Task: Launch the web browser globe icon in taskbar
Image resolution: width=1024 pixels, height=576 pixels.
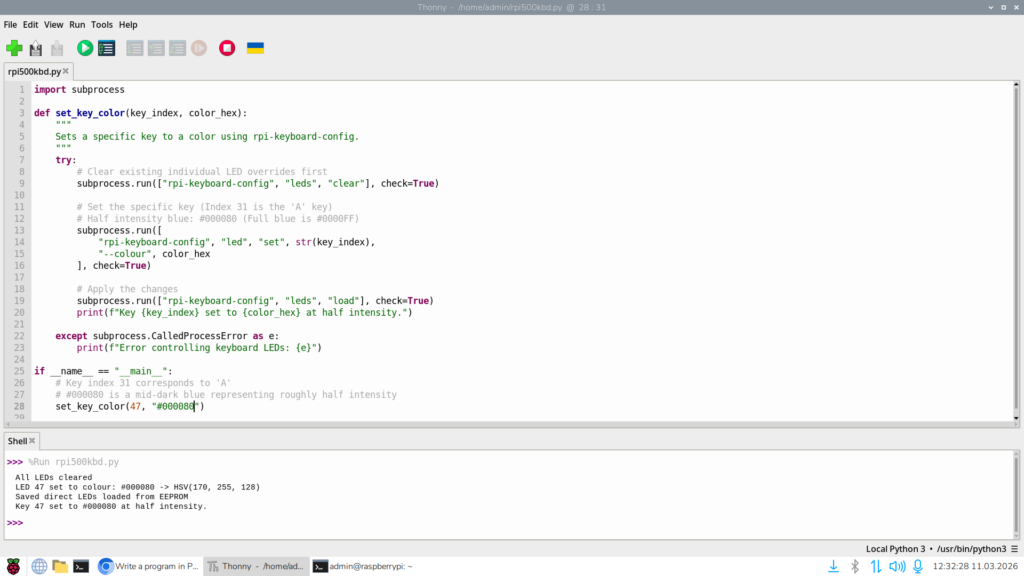Action: click(x=39, y=566)
